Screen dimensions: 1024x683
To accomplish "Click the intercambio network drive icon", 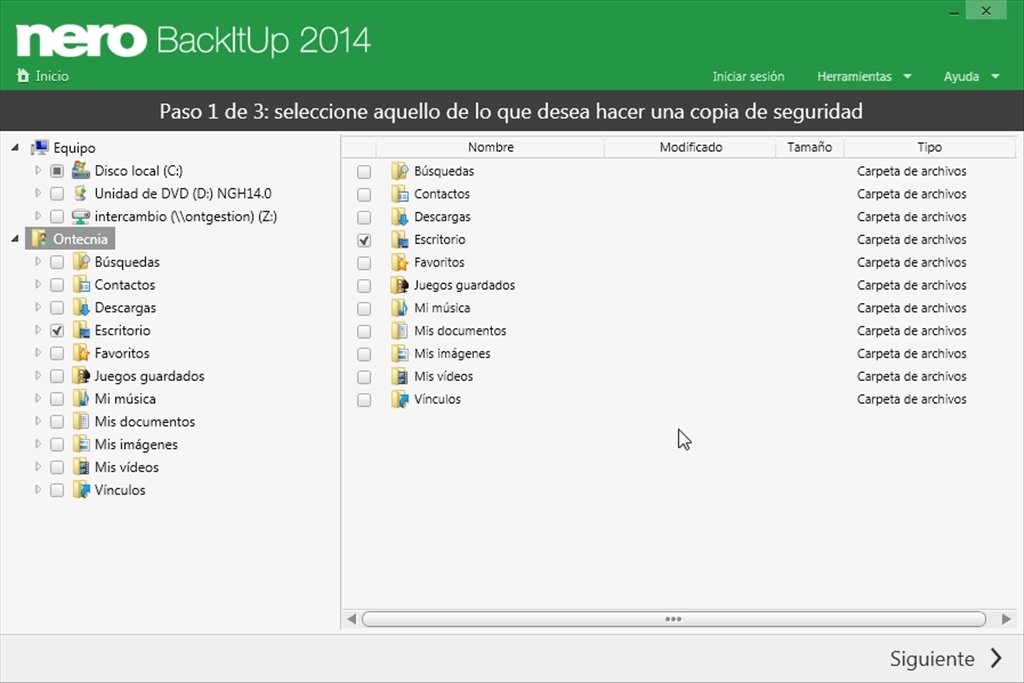I will [81, 217].
